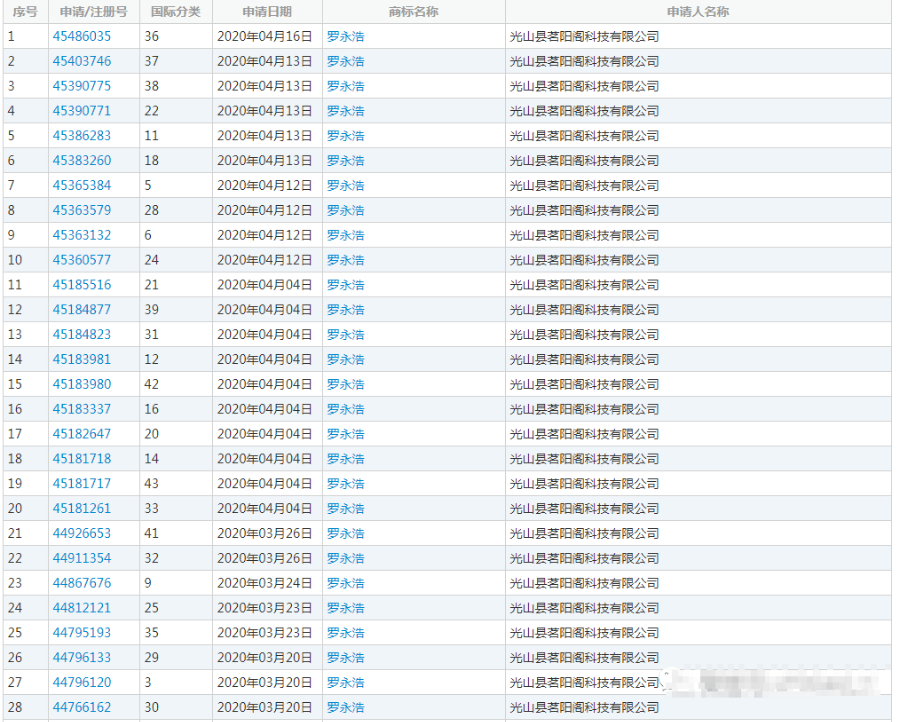900x722 pixels.
Task: Click application number 45185516
Action: (82, 285)
